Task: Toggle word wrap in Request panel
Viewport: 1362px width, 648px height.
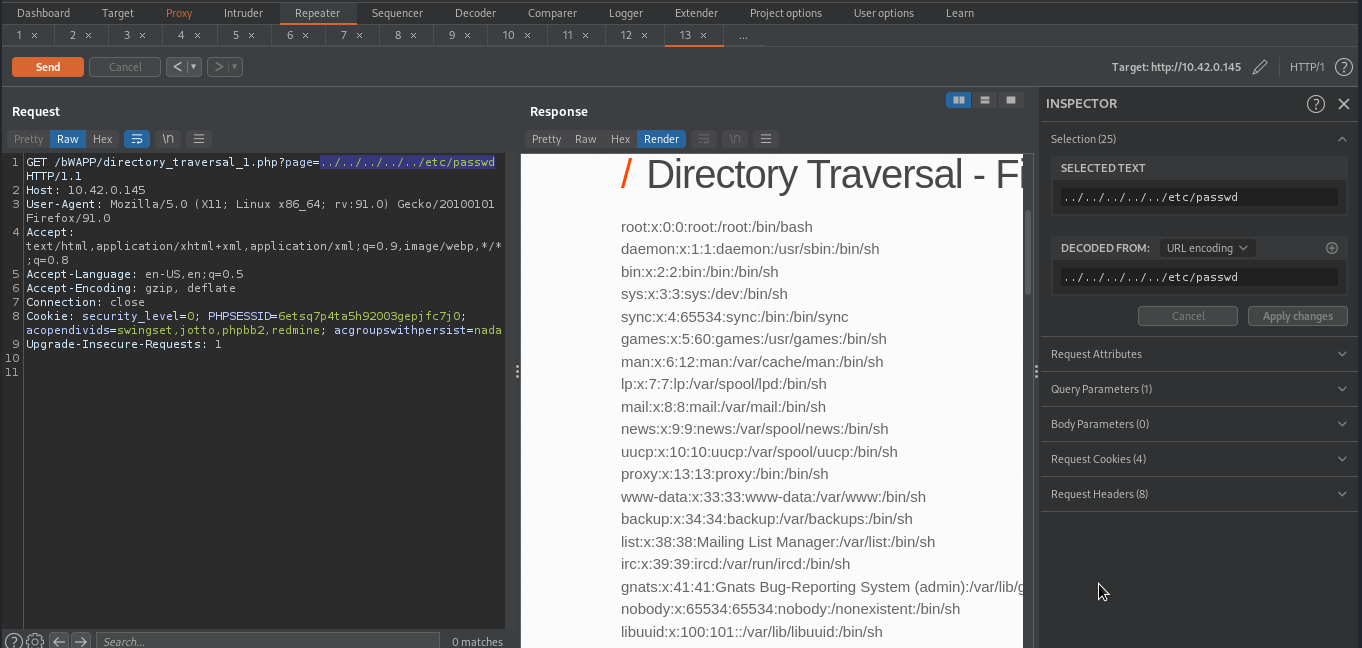Action: pos(137,139)
